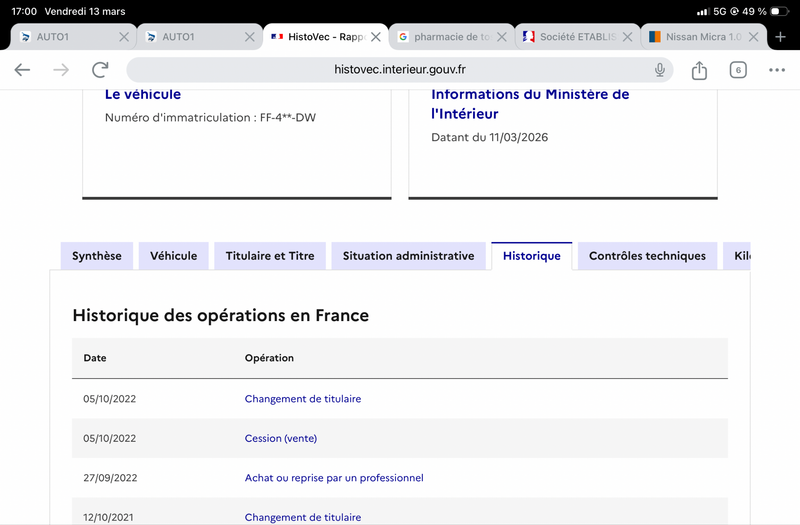Image resolution: width=800 pixels, height=525 pixels.
Task: Switch to the Société ETABLIS browser tab
Action: point(568,37)
